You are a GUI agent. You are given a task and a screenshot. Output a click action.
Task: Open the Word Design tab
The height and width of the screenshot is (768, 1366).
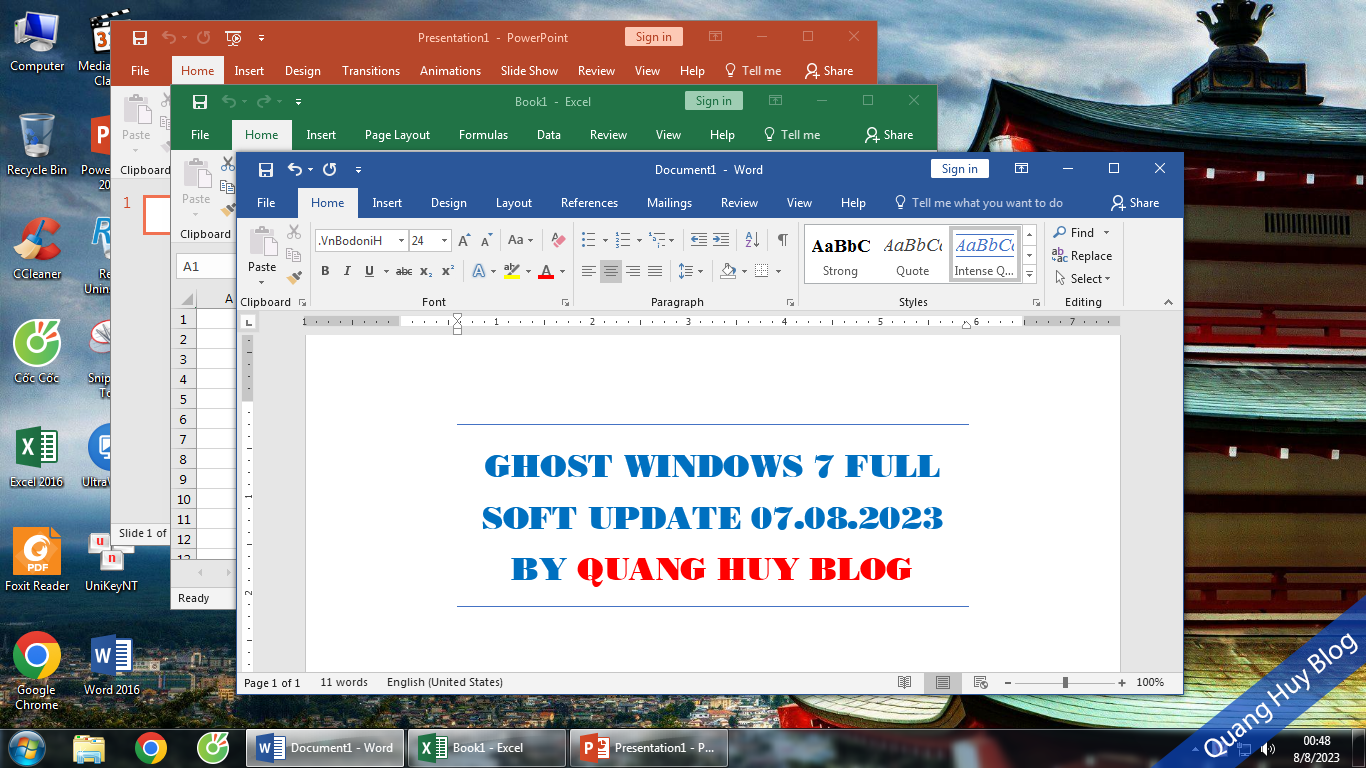pos(449,202)
